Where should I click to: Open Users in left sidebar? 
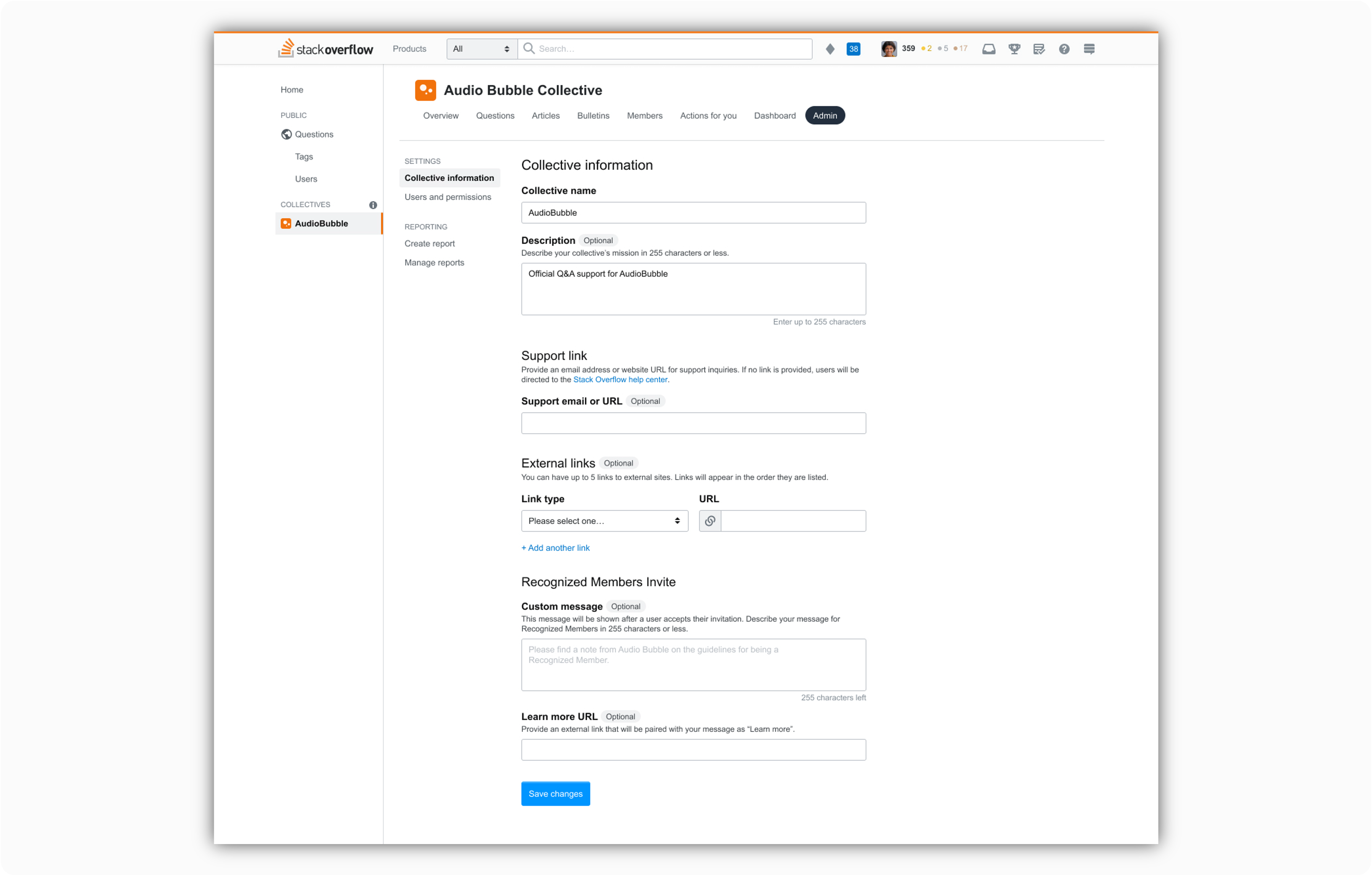pyautogui.click(x=306, y=179)
